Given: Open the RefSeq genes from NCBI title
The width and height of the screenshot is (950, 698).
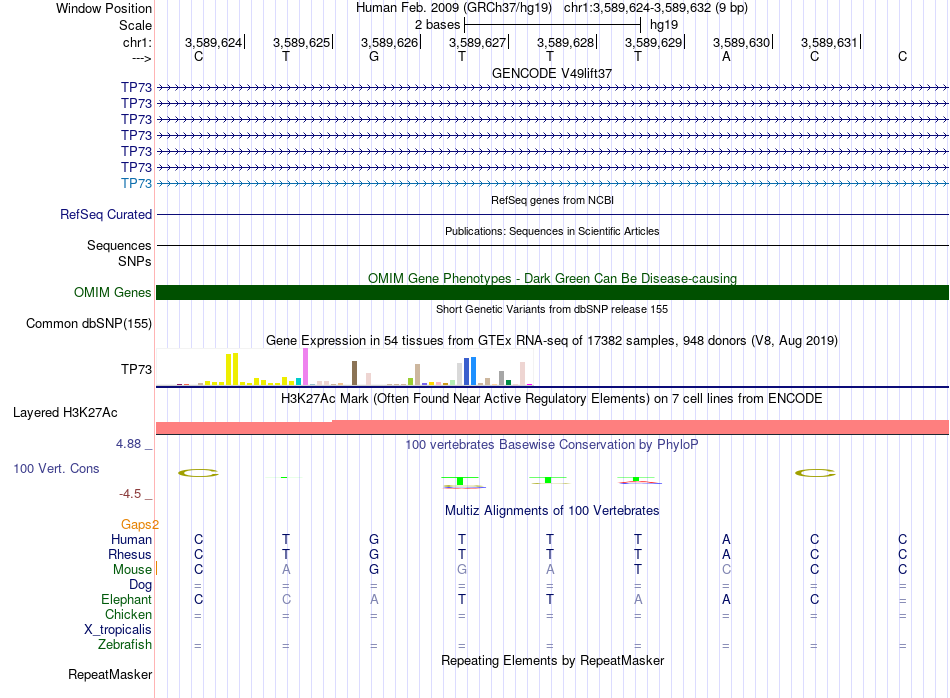Looking at the screenshot, I should 552,200.
